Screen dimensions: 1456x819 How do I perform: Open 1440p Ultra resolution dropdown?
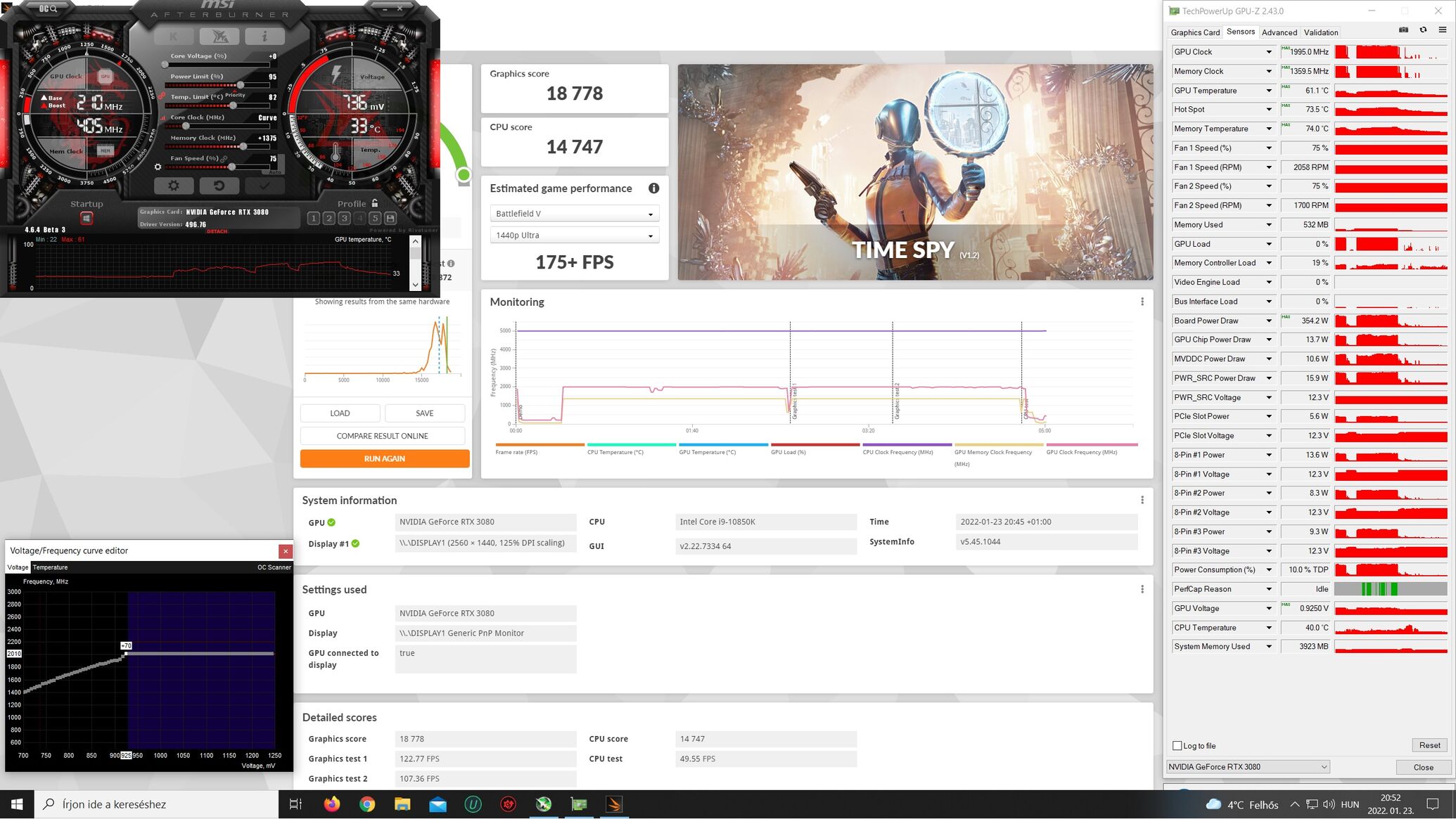[x=574, y=236]
